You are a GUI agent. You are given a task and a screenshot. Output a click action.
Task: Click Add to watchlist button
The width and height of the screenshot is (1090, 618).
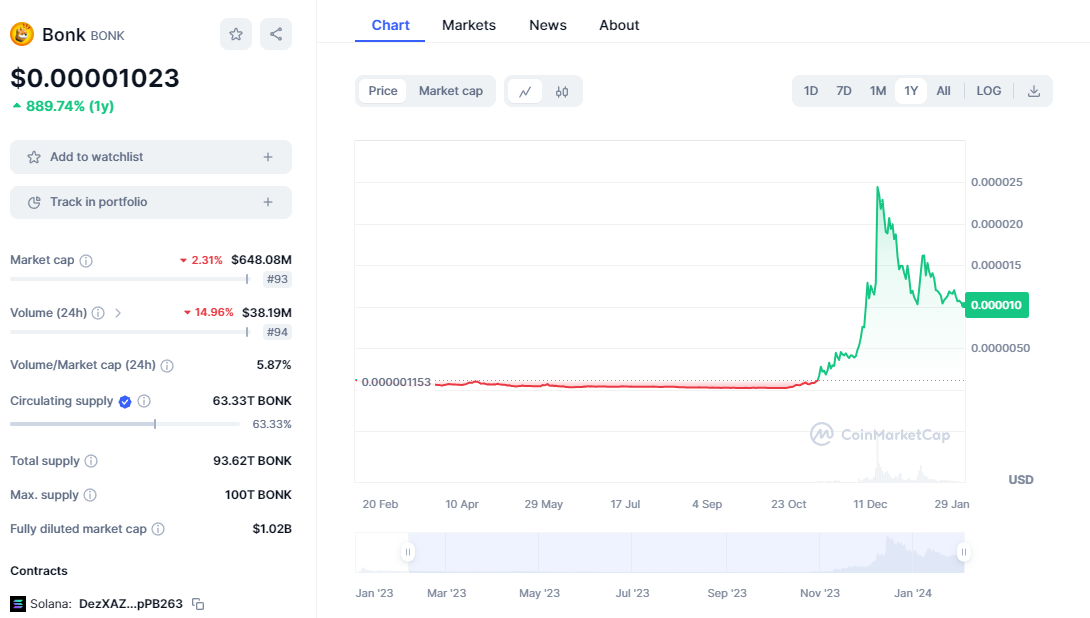151,157
